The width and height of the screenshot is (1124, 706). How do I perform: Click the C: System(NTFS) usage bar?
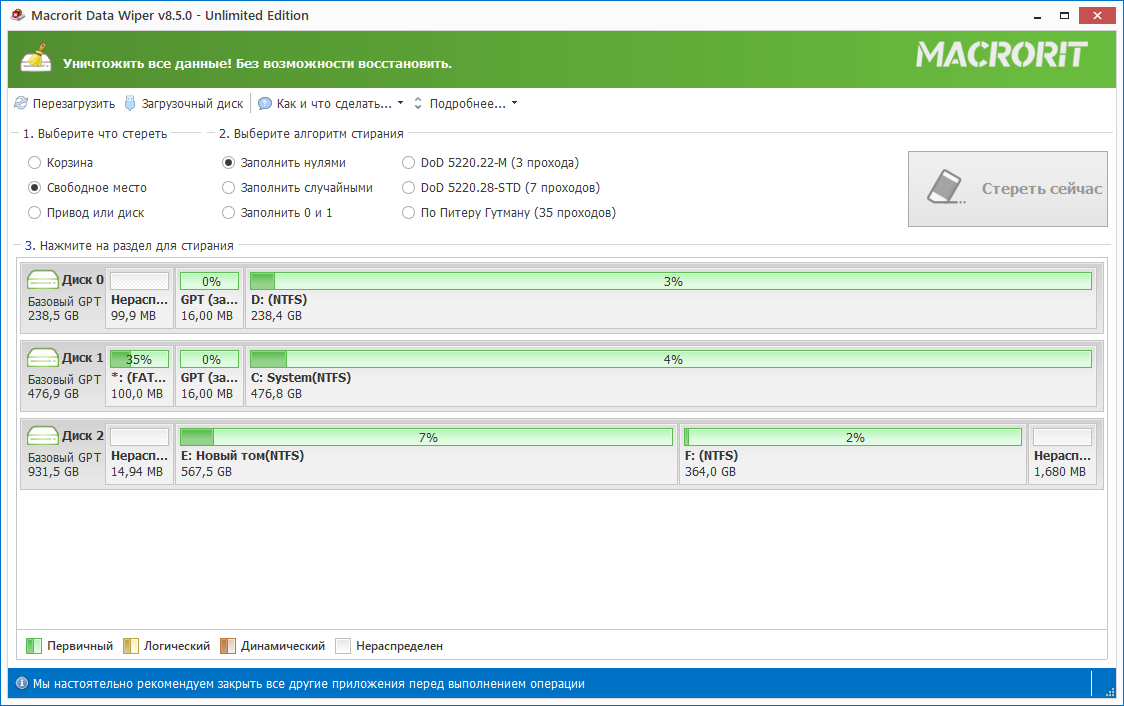670,359
